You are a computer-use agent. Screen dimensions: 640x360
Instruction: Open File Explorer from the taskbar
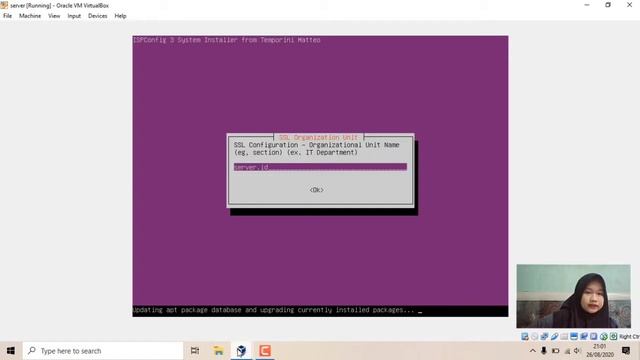pos(218,351)
